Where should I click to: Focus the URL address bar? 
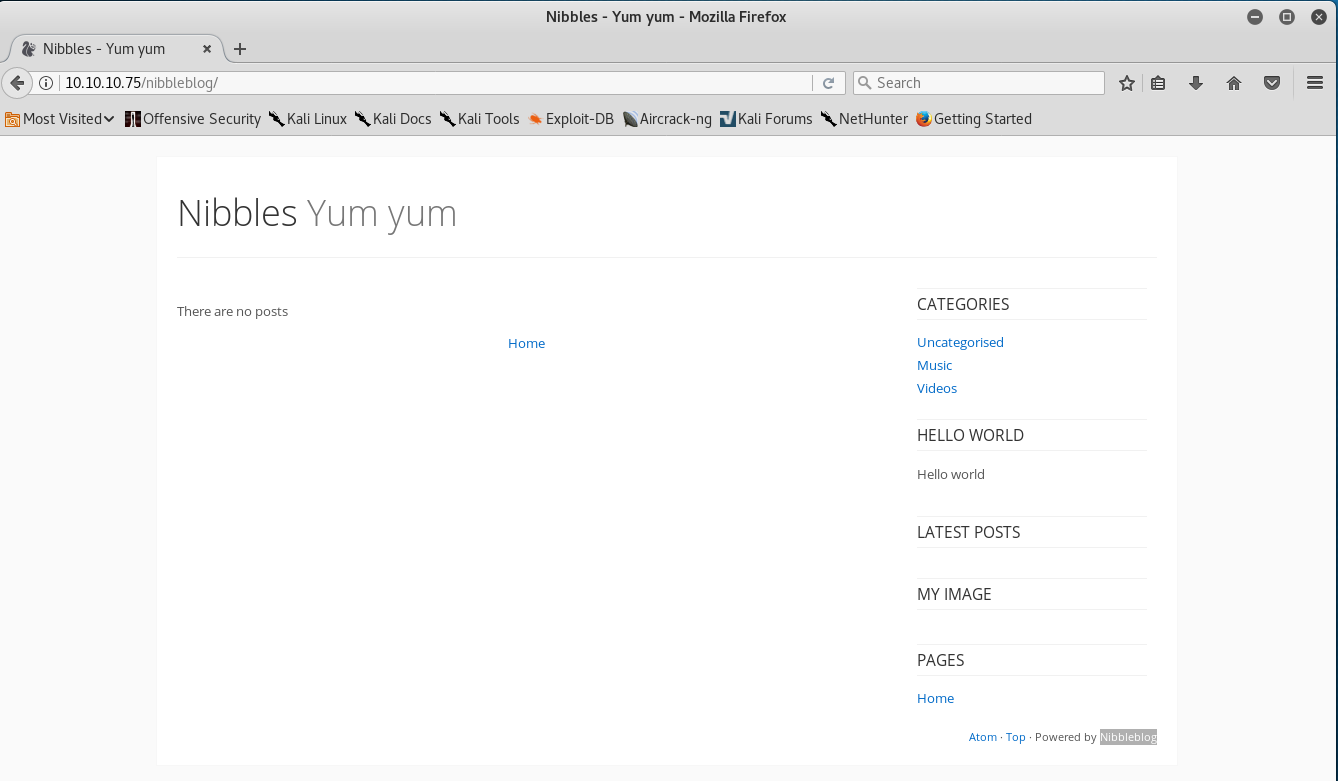point(436,83)
